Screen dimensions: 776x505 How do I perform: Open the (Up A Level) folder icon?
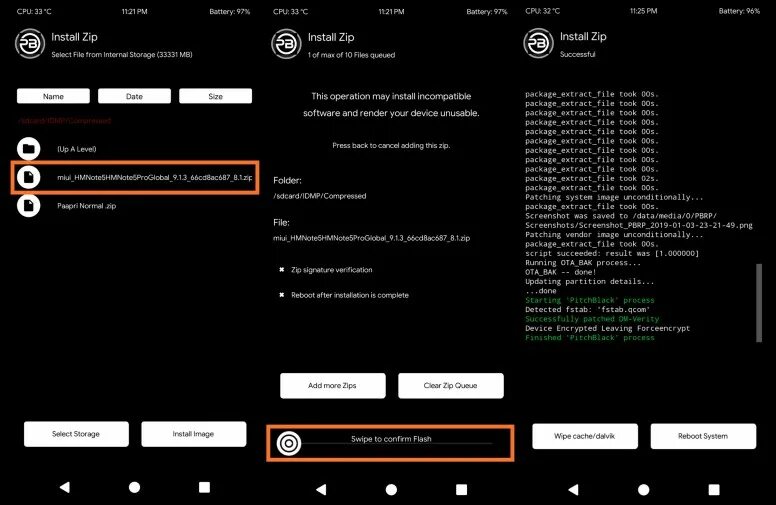[x=29, y=149]
